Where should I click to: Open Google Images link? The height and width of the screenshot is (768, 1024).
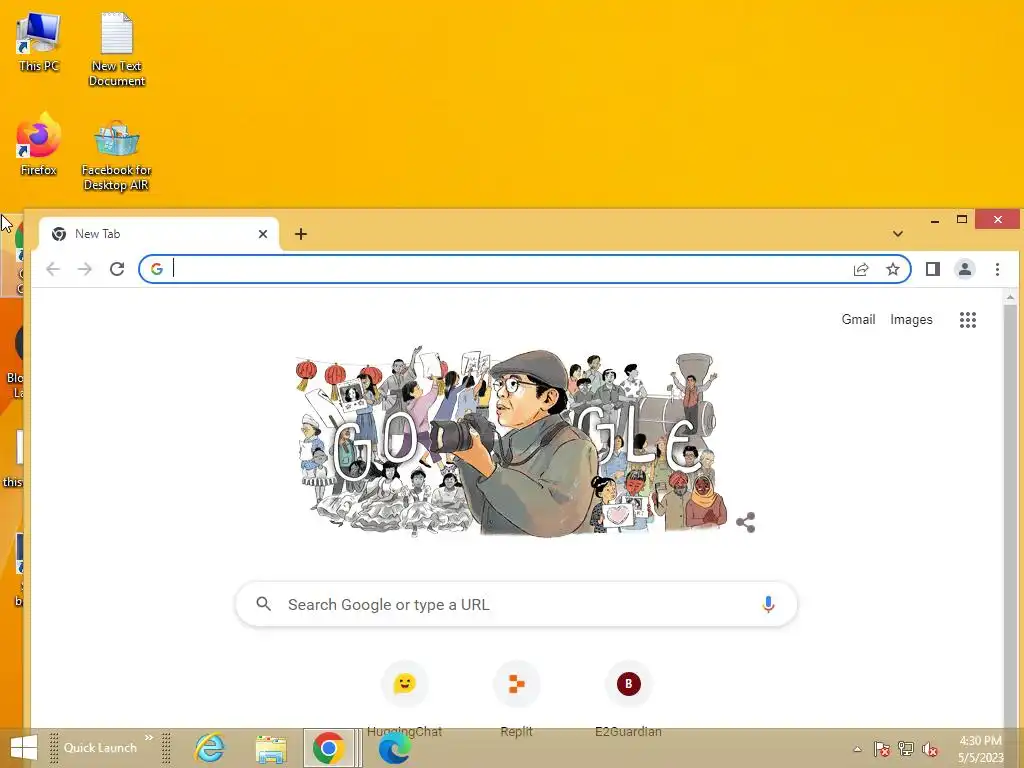tap(911, 319)
